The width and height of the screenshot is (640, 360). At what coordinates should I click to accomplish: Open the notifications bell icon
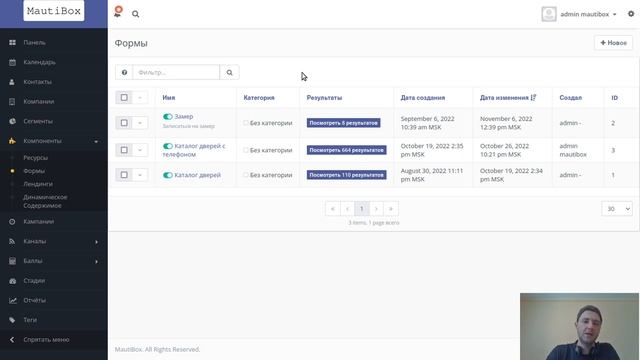(x=118, y=12)
